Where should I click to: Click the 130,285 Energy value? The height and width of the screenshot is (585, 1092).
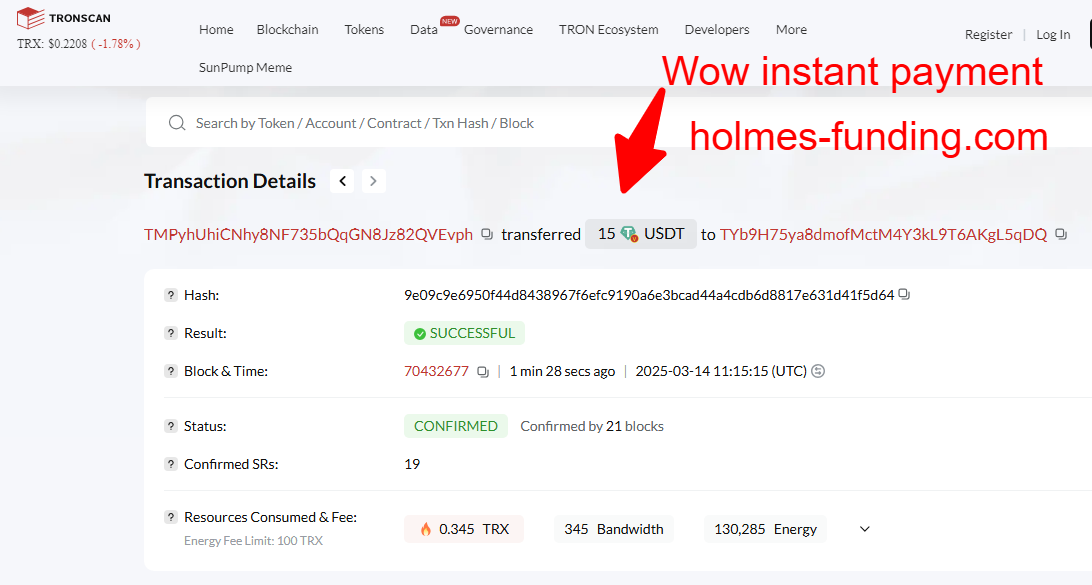[765, 529]
